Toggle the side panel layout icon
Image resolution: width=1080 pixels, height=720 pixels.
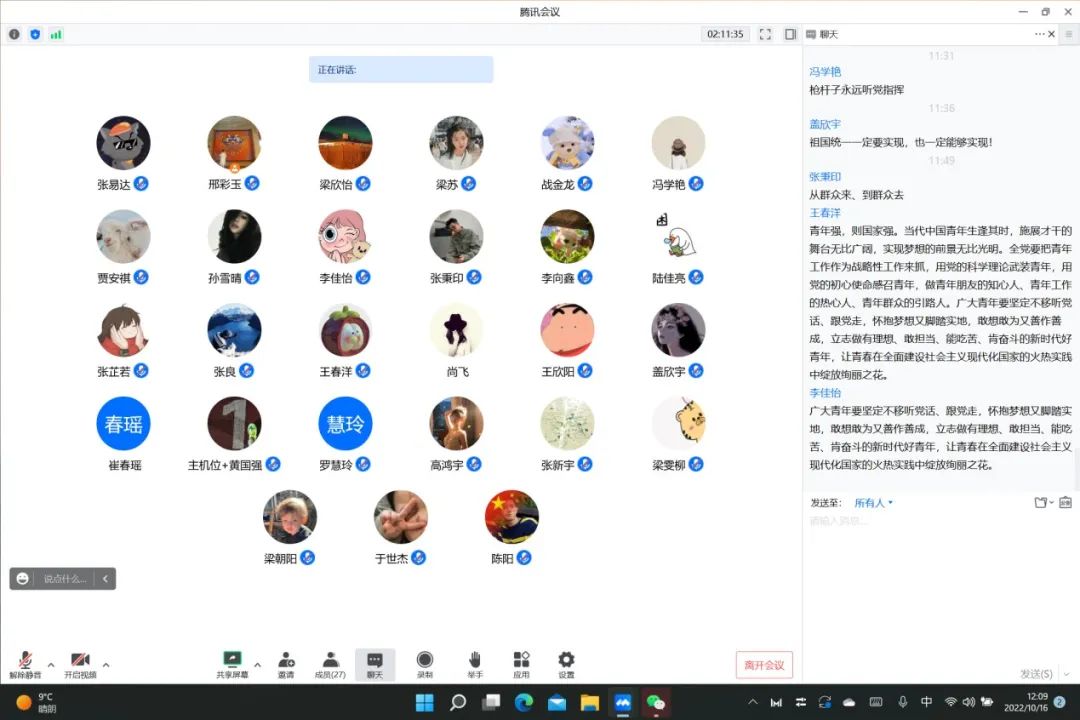[x=790, y=34]
